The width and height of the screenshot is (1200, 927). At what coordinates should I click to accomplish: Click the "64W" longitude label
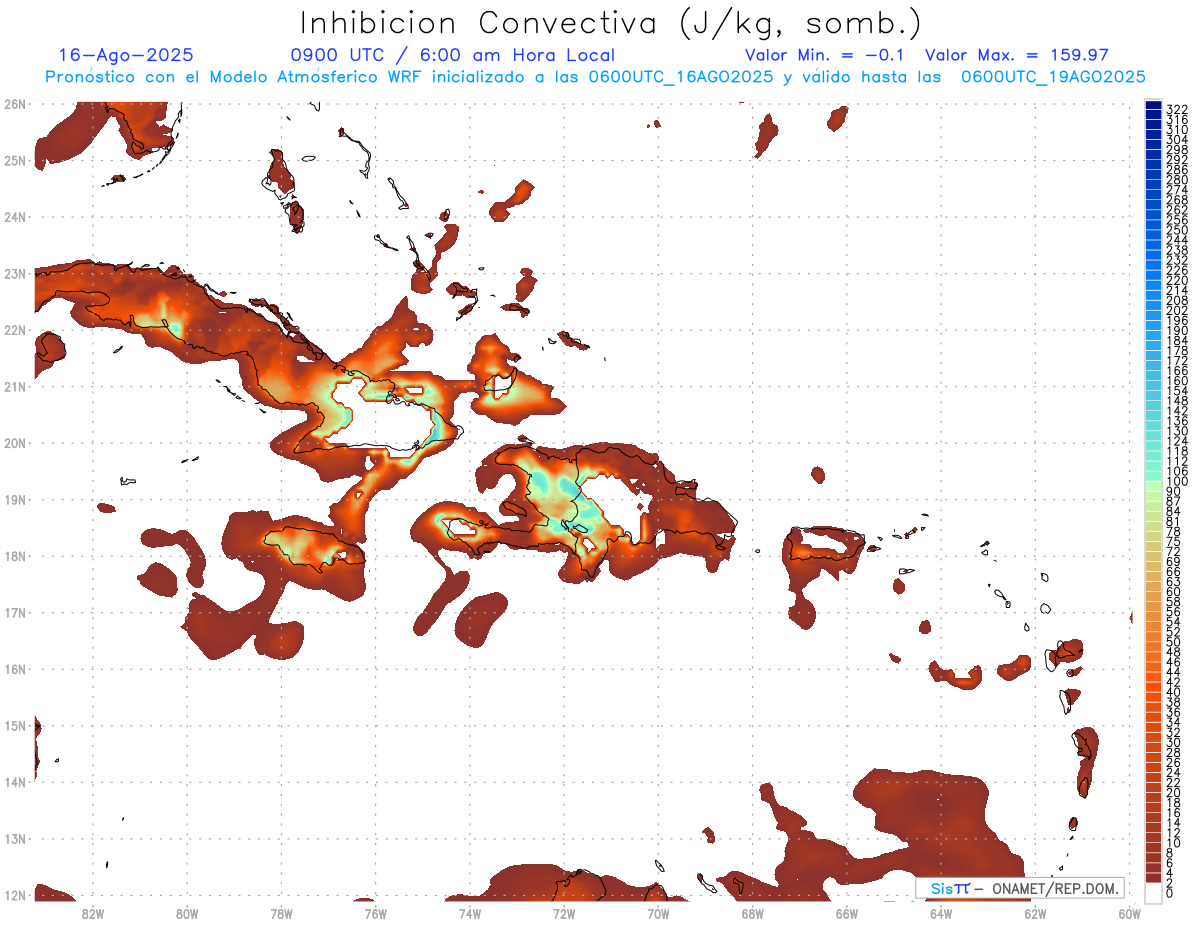click(x=940, y=913)
